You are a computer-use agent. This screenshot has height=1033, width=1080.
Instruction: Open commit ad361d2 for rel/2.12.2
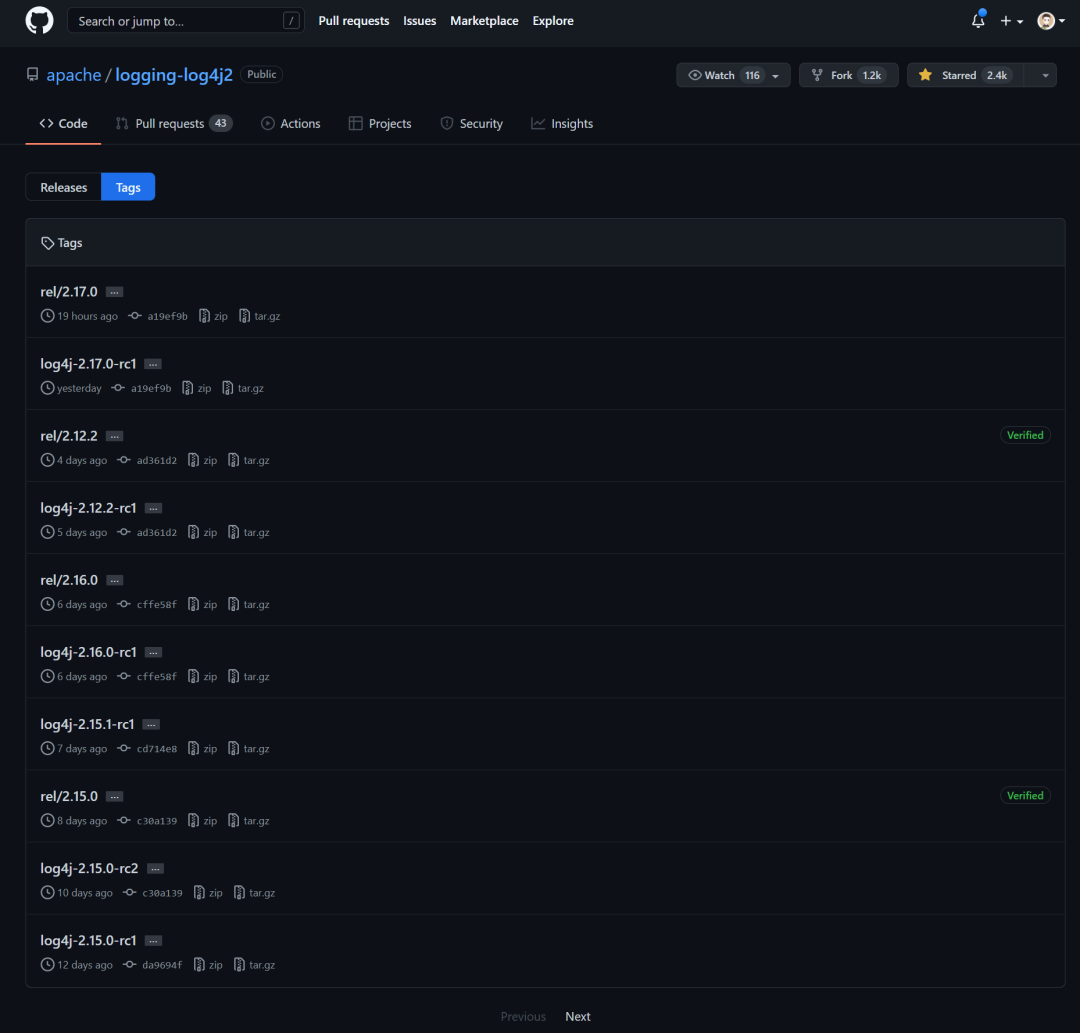(x=157, y=460)
